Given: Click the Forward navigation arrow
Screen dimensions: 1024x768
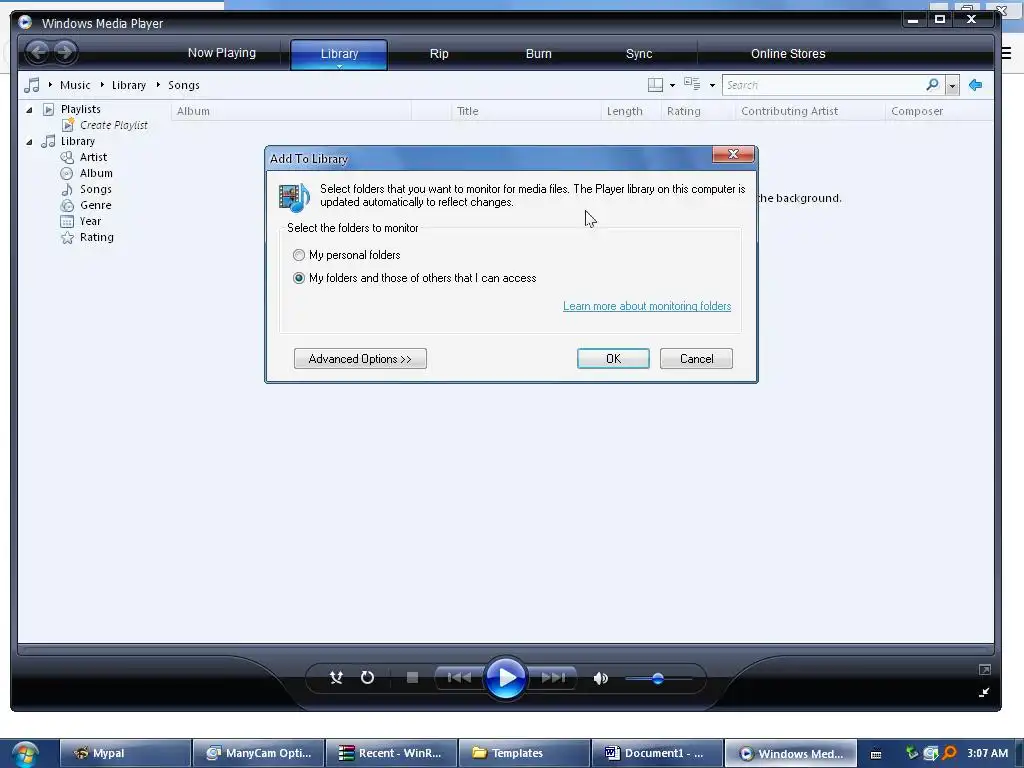Looking at the screenshot, I should 65,52.
